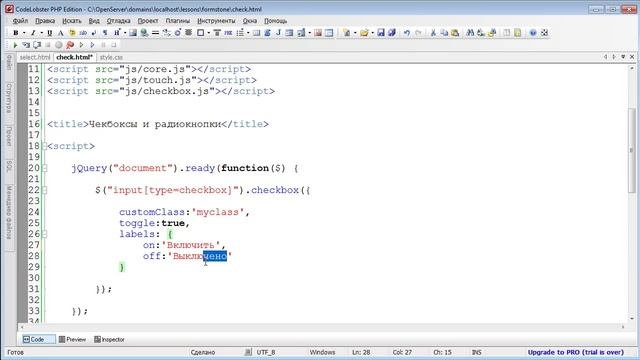Click fullscreen toggle icon in toolbar
The height and width of the screenshot is (360, 640).
(x=544, y=33)
